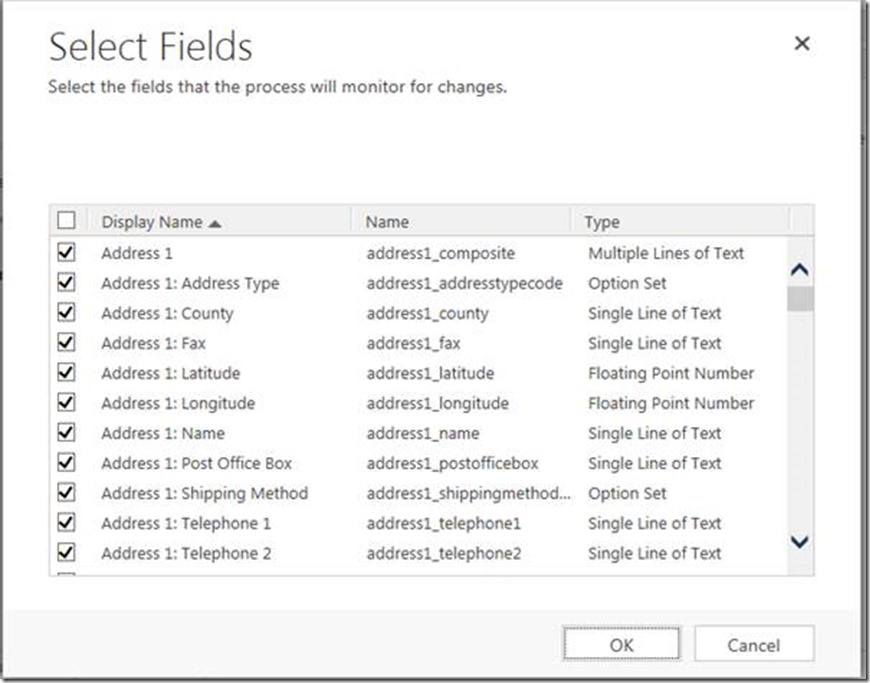
Task: Sort list by Name column header
Action: (x=387, y=222)
